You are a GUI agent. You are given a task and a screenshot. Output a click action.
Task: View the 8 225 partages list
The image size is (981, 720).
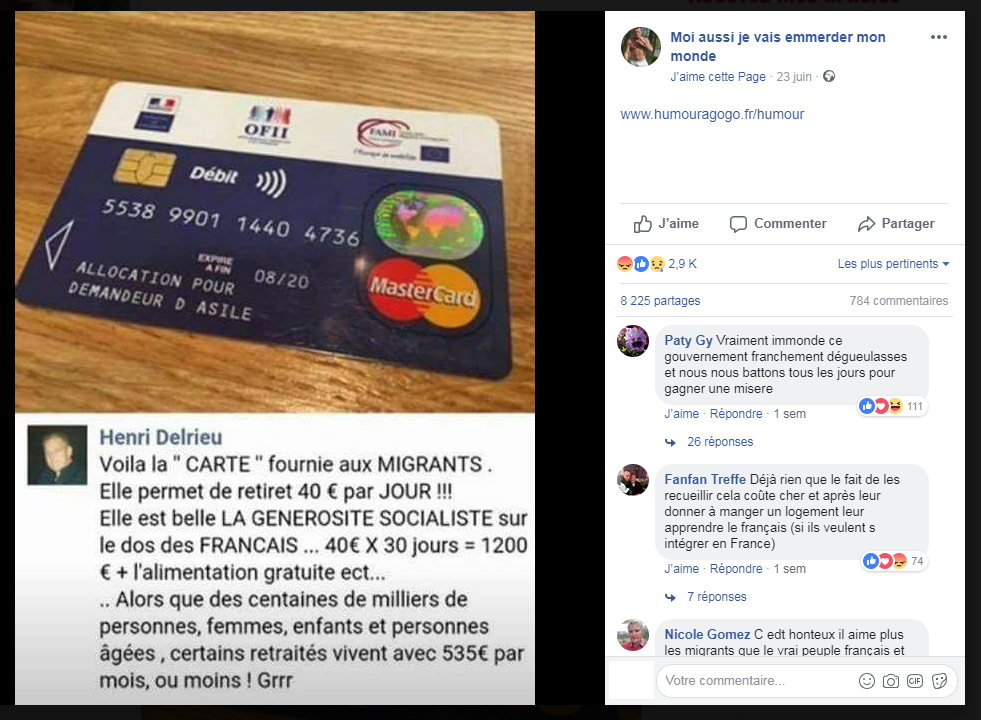660,301
